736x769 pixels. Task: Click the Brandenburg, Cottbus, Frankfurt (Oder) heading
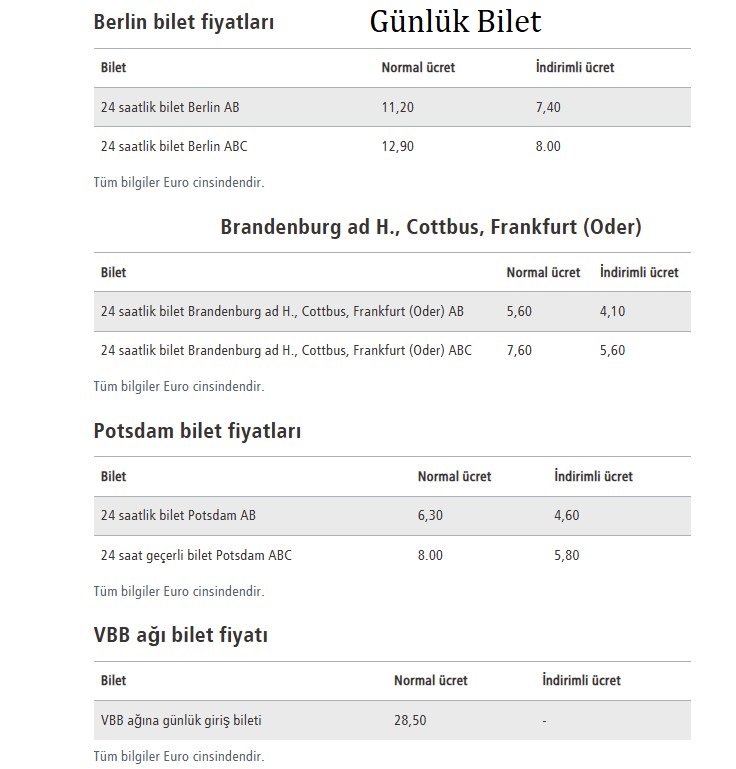point(431,227)
